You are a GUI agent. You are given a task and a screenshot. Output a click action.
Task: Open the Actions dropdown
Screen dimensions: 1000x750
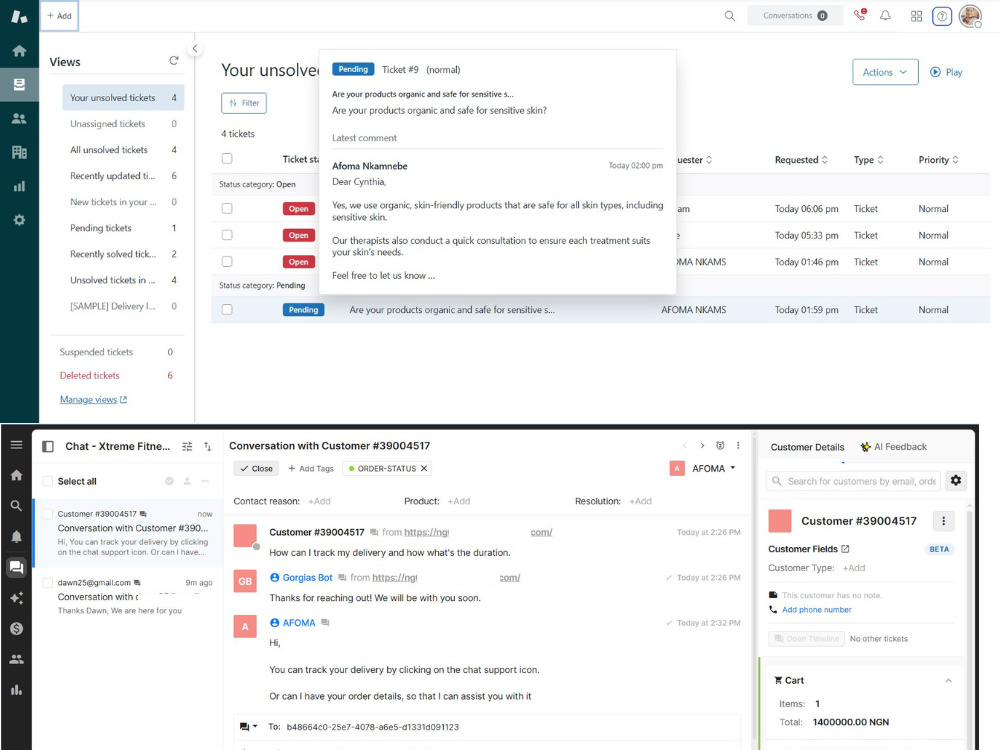(885, 72)
